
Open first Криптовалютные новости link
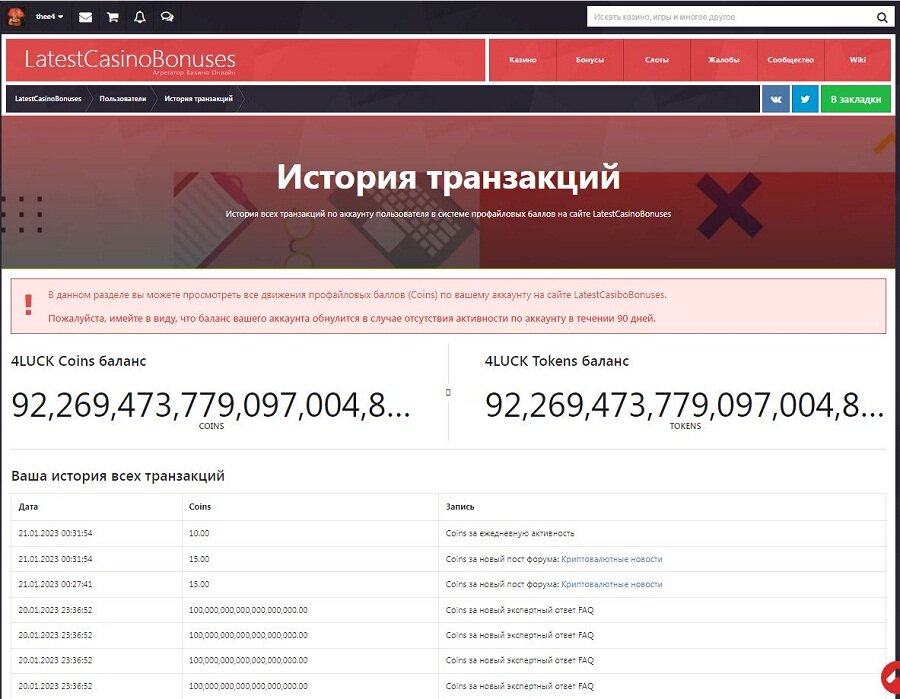click(x=611, y=559)
